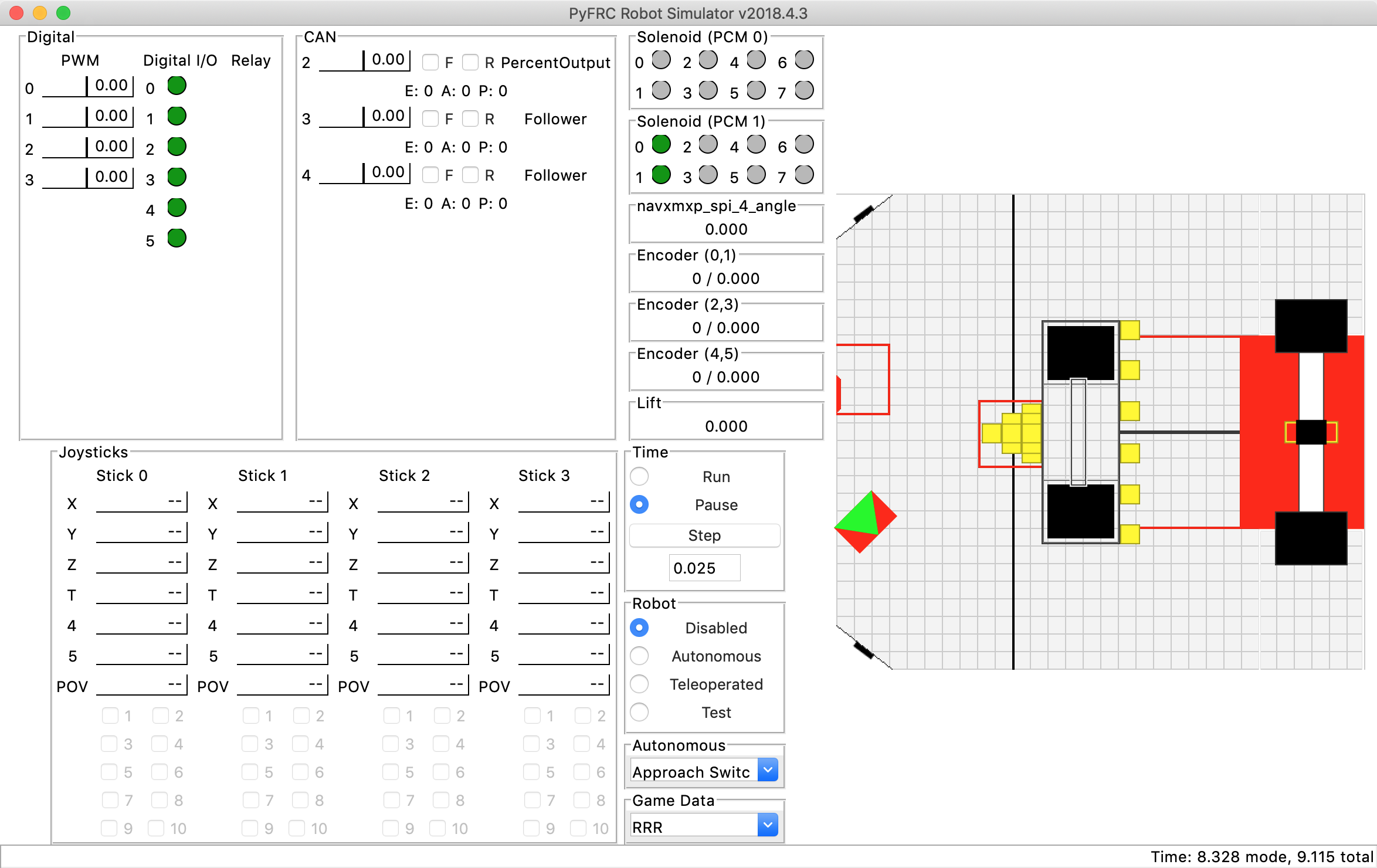
Task: Toggle Digital I/O indicator 4
Action: [x=177, y=208]
